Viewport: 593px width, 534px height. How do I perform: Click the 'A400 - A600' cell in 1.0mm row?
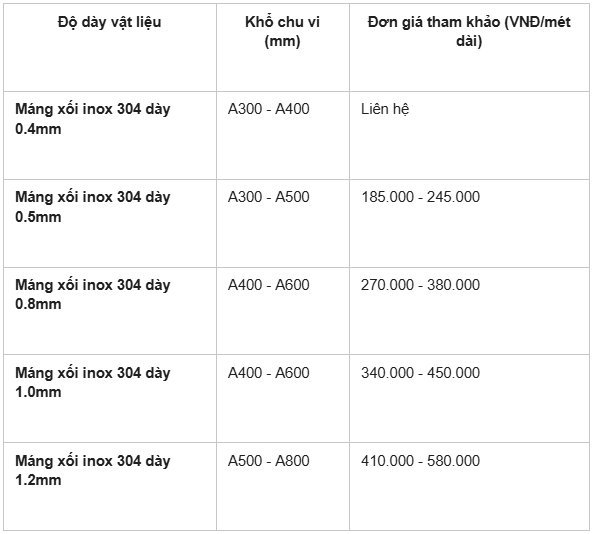pos(283,399)
